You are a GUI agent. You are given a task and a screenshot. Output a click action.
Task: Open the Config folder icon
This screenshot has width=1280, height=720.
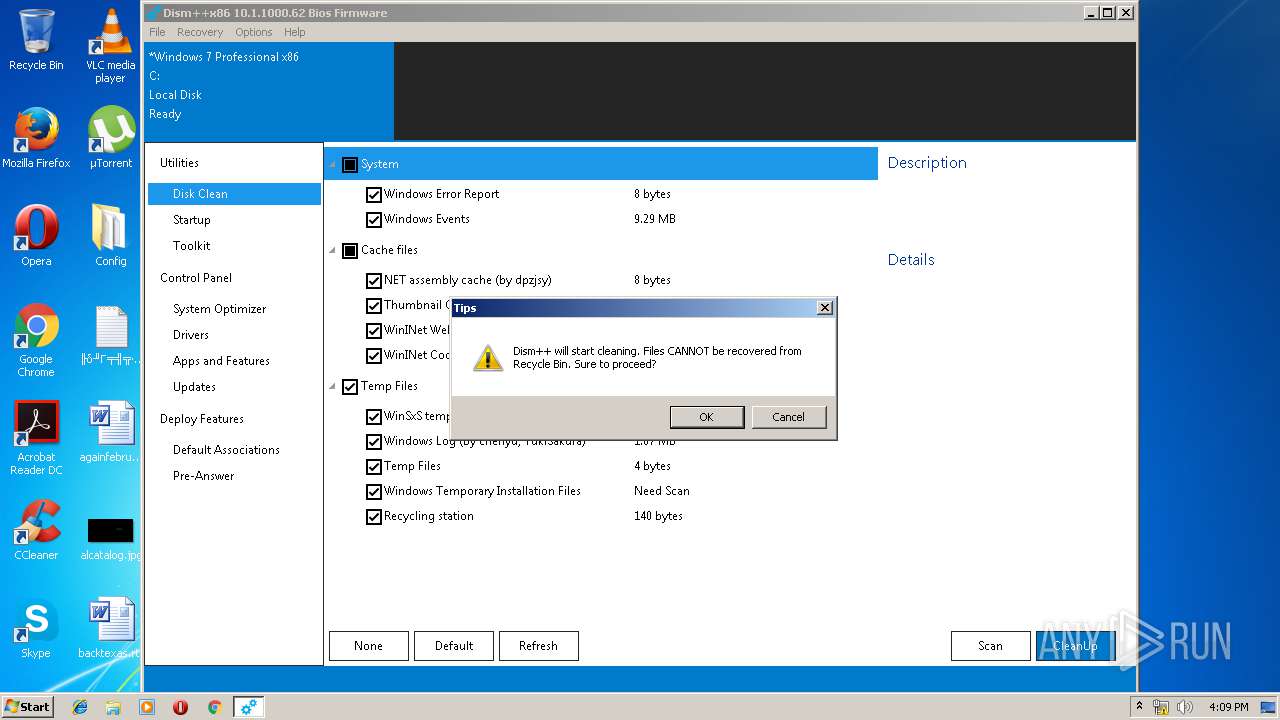[x=110, y=236]
